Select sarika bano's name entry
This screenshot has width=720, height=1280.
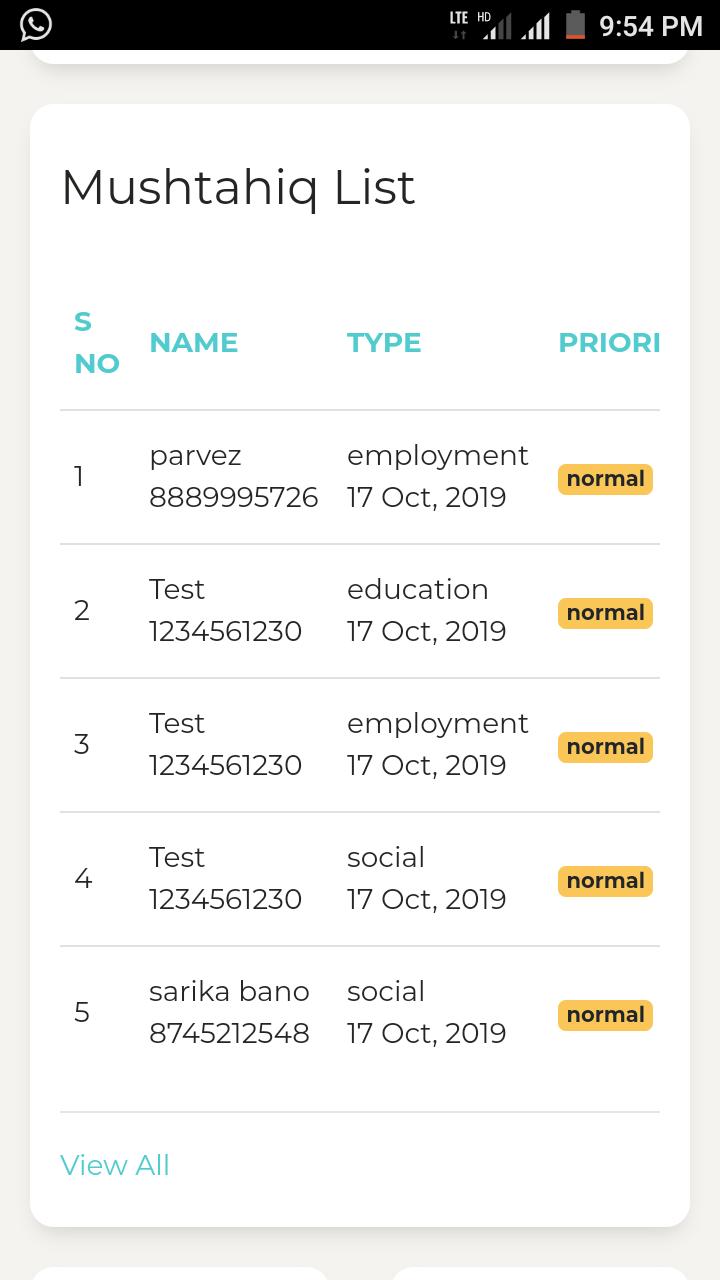(229, 991)
